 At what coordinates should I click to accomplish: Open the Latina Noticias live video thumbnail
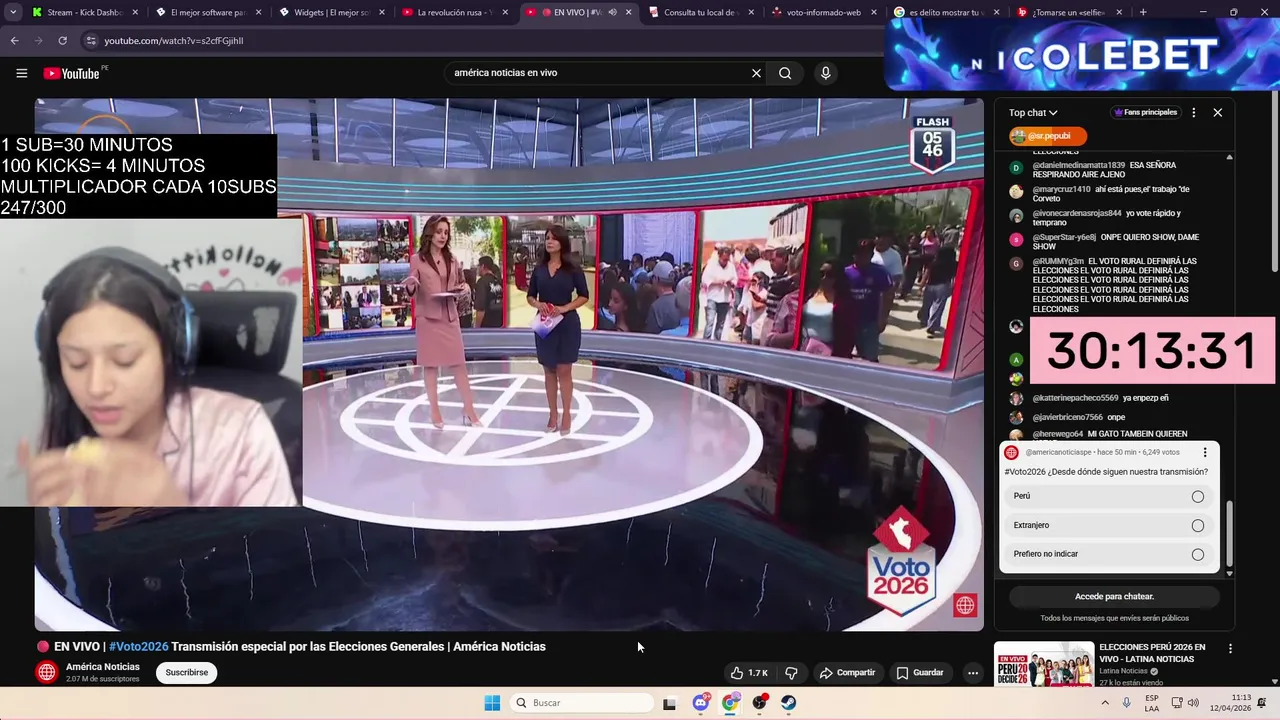click(1043, 665)
